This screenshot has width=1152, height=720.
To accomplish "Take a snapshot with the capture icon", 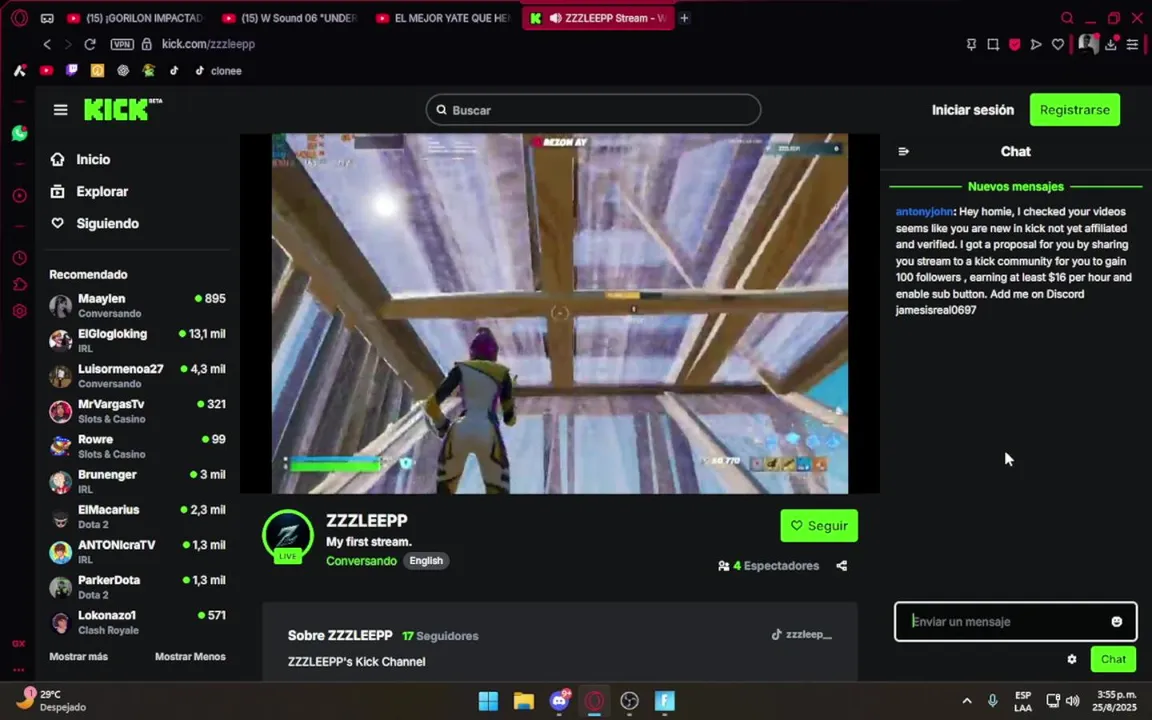I will [x=993, y=44].
